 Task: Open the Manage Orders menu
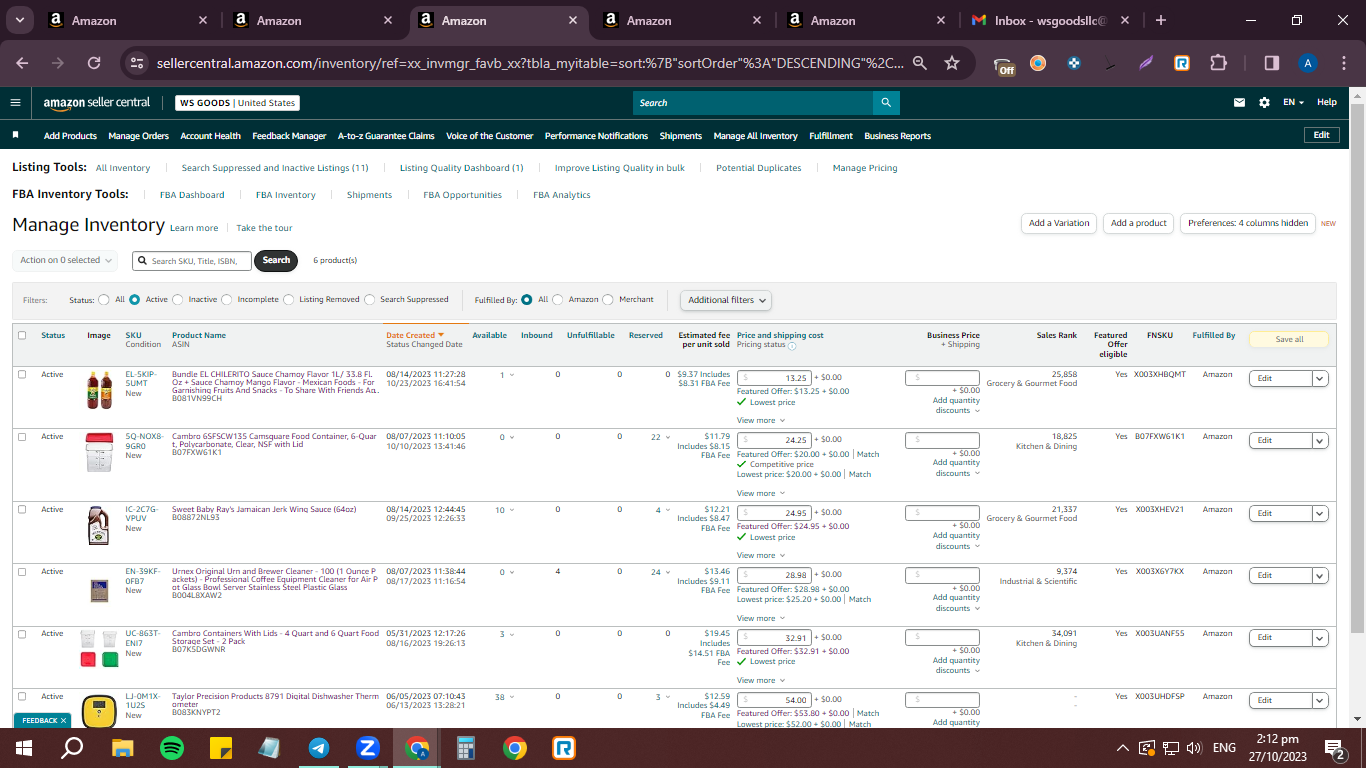click(139, 136)
